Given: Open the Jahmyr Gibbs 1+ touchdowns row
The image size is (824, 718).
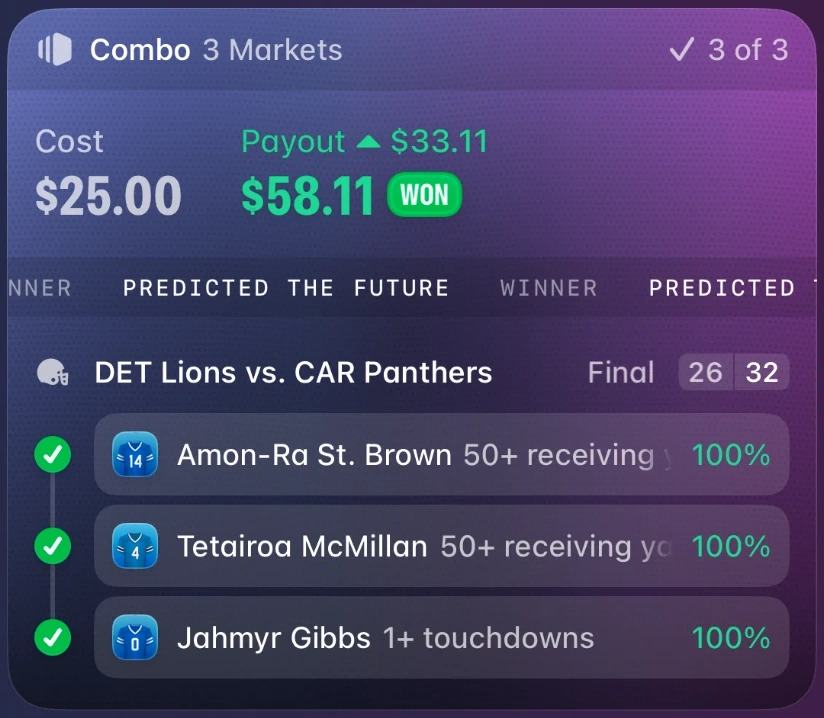Looking at the screenshot, I should click(441, 637).
